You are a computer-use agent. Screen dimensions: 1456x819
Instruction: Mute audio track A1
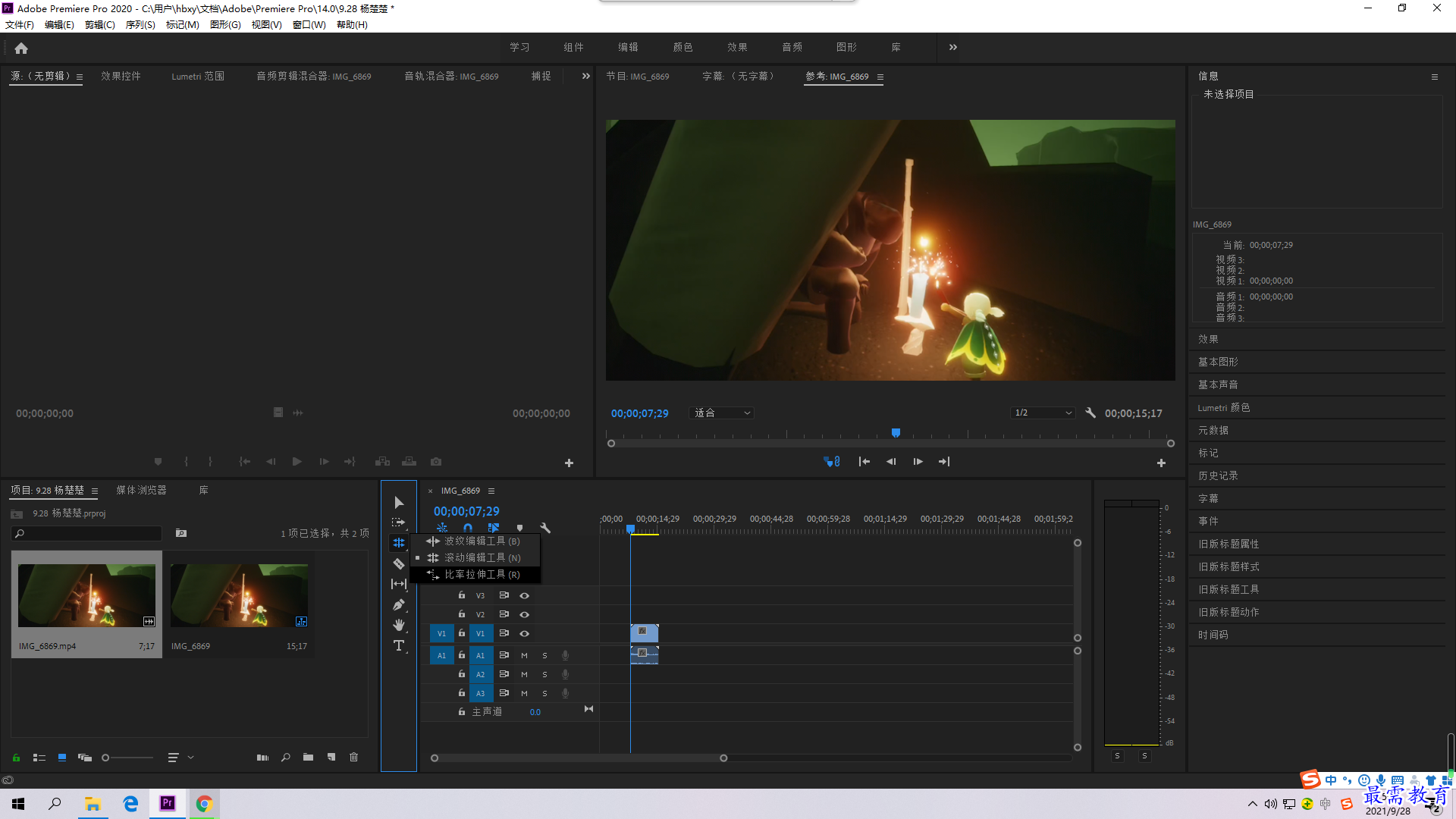point(524,655)
